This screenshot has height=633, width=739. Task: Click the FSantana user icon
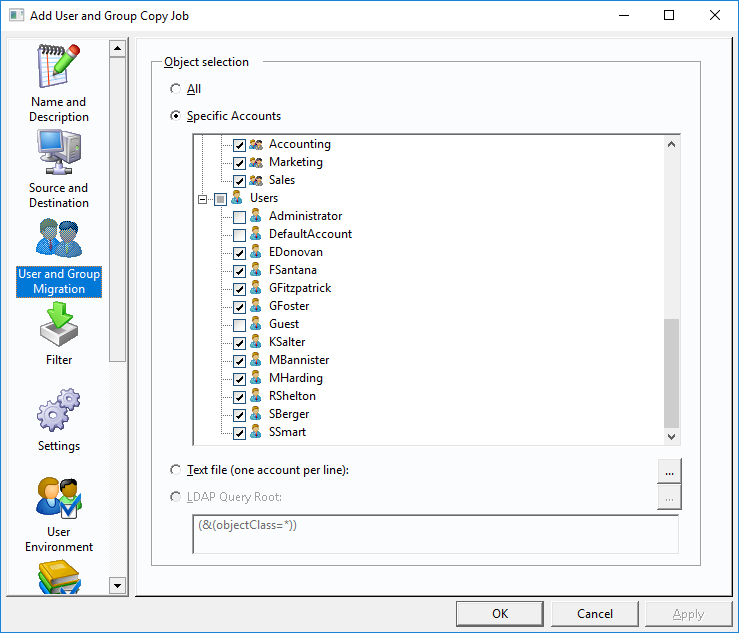tap(256, 270)
